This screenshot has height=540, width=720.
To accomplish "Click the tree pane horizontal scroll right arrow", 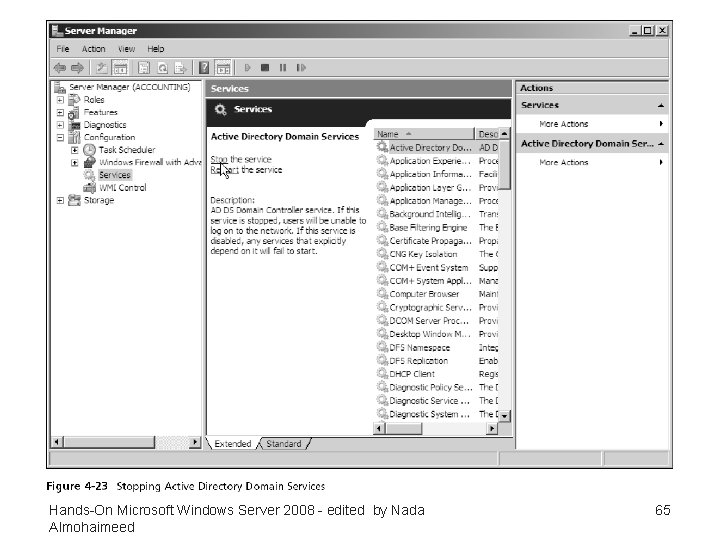I will tap(195, 442).
